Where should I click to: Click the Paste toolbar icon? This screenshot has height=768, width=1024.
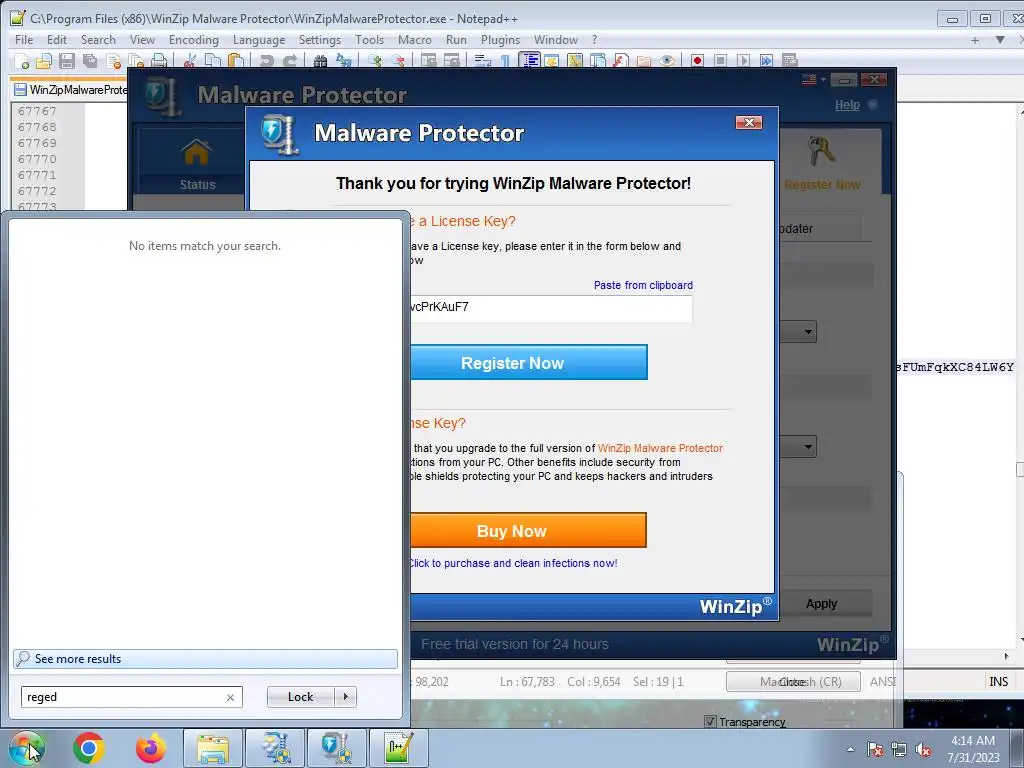pyautogui.click(x=236, y=61)
